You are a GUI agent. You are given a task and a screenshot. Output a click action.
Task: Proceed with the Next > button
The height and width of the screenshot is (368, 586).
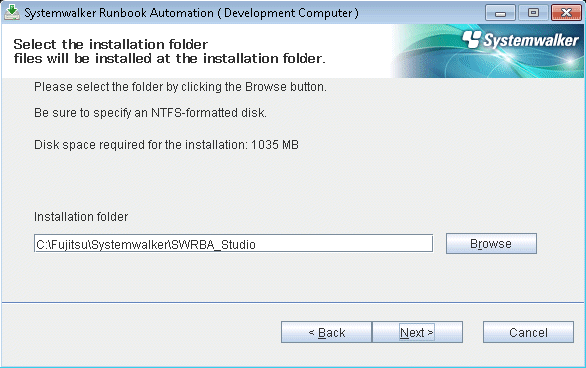coord(417,332)
